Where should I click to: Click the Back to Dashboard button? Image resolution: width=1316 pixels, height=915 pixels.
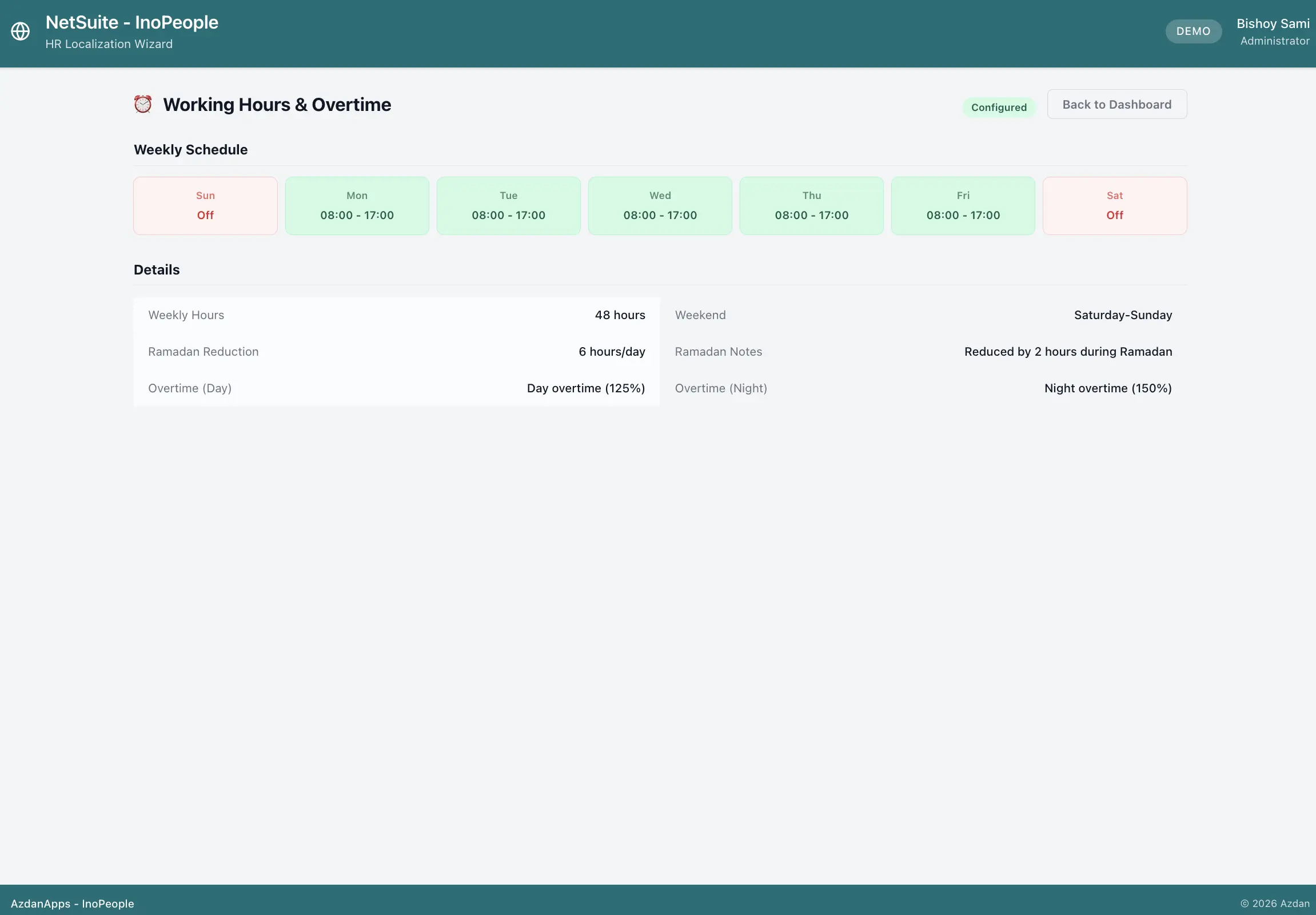click(x=1116, y=104)
